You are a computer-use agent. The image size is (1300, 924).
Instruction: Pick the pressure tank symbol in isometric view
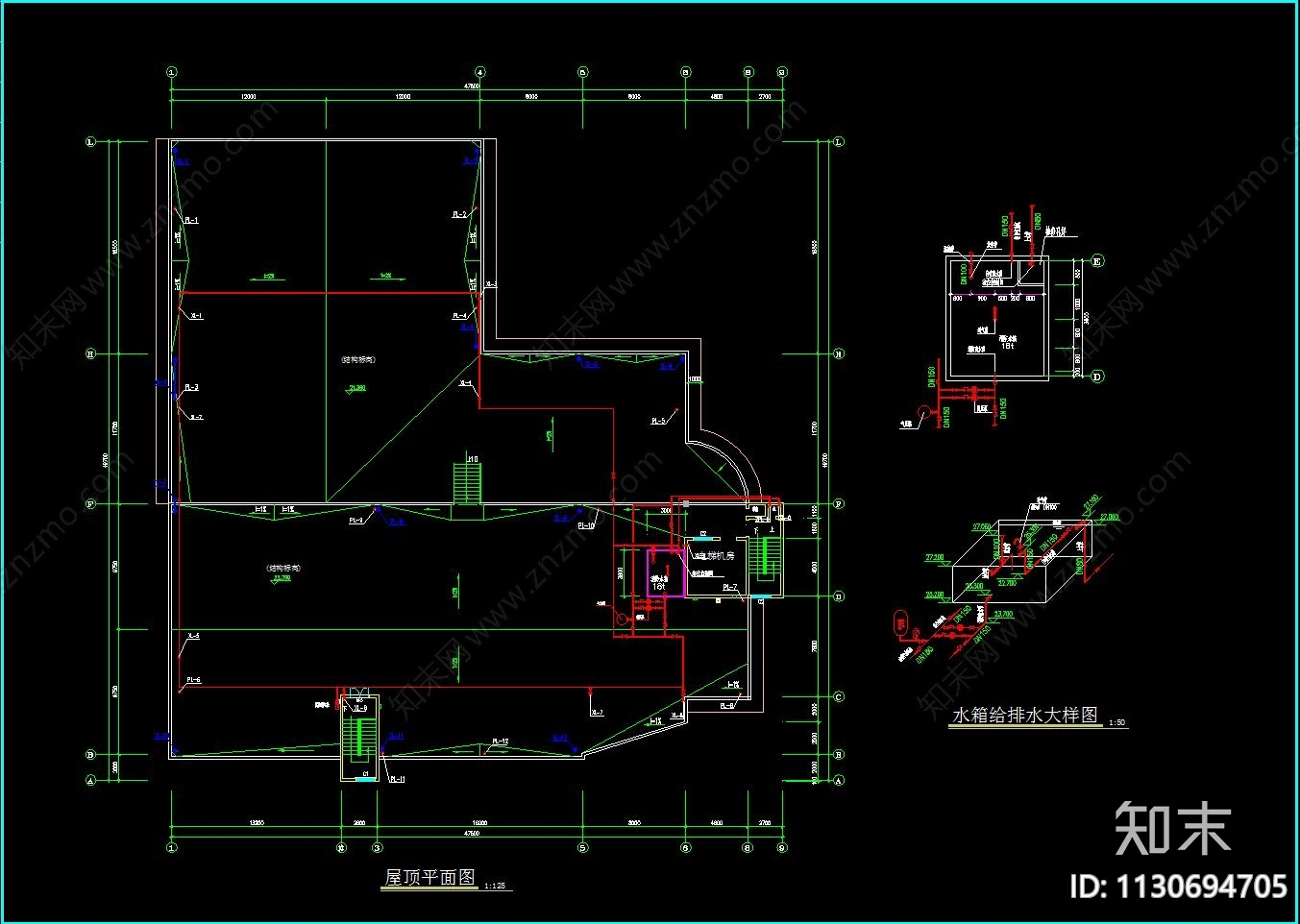(900, 621)
